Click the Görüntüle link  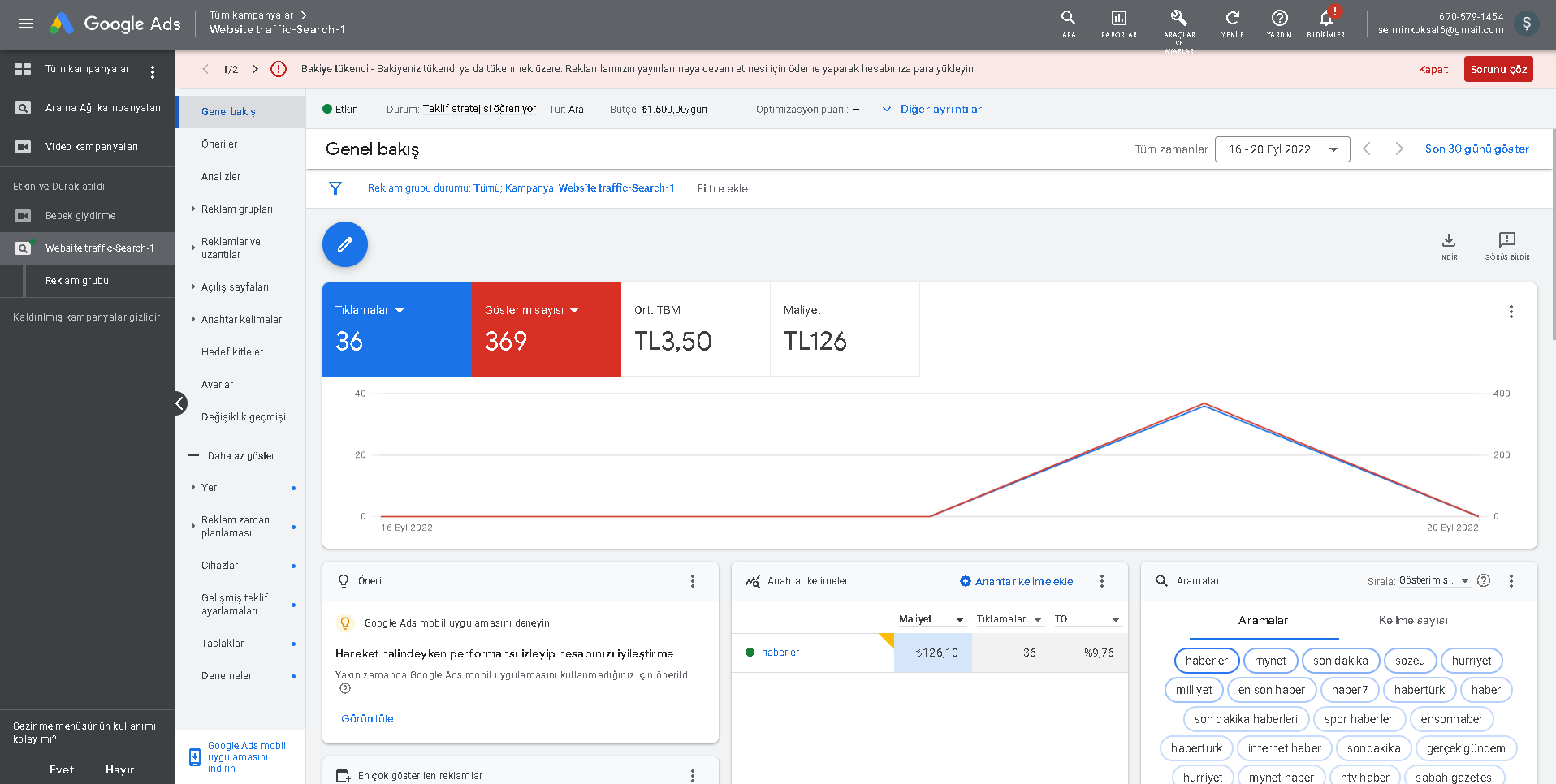(367, 718)
